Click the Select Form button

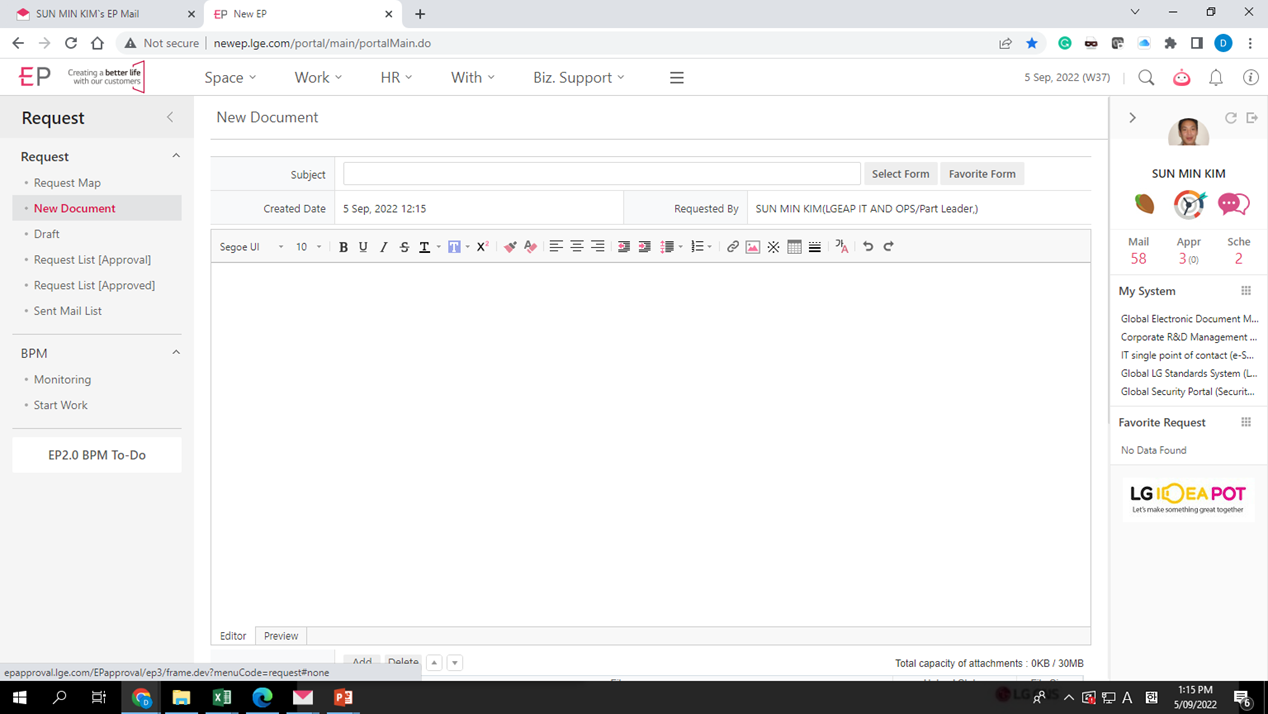click(900, 174)
